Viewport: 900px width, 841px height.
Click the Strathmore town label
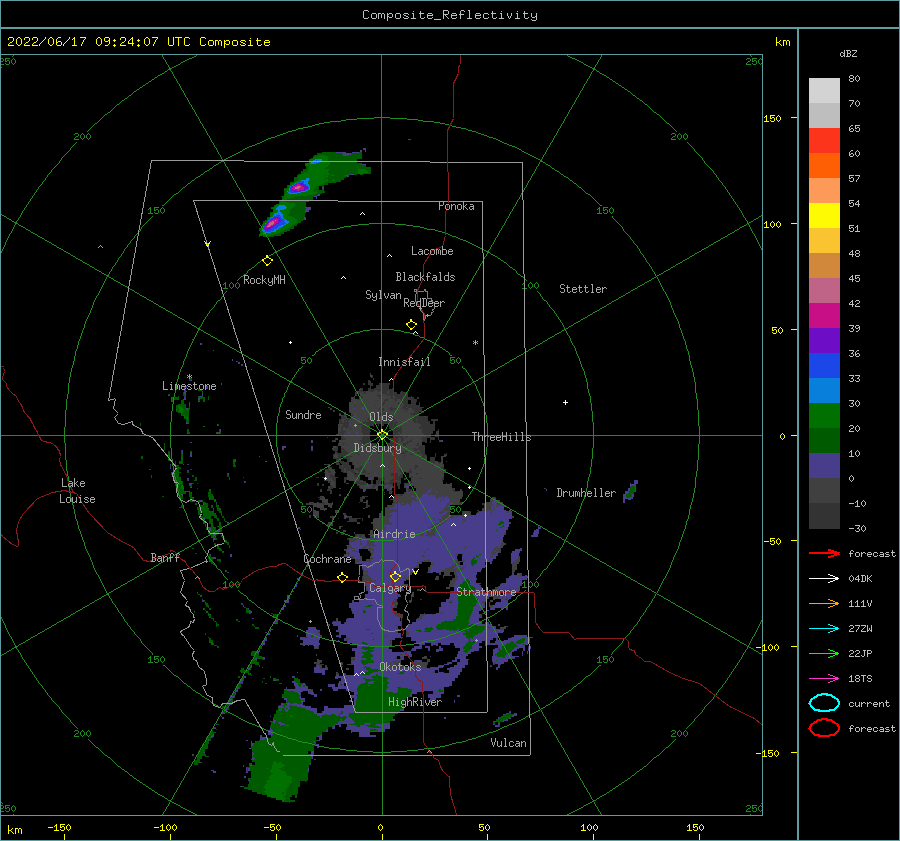486,592
